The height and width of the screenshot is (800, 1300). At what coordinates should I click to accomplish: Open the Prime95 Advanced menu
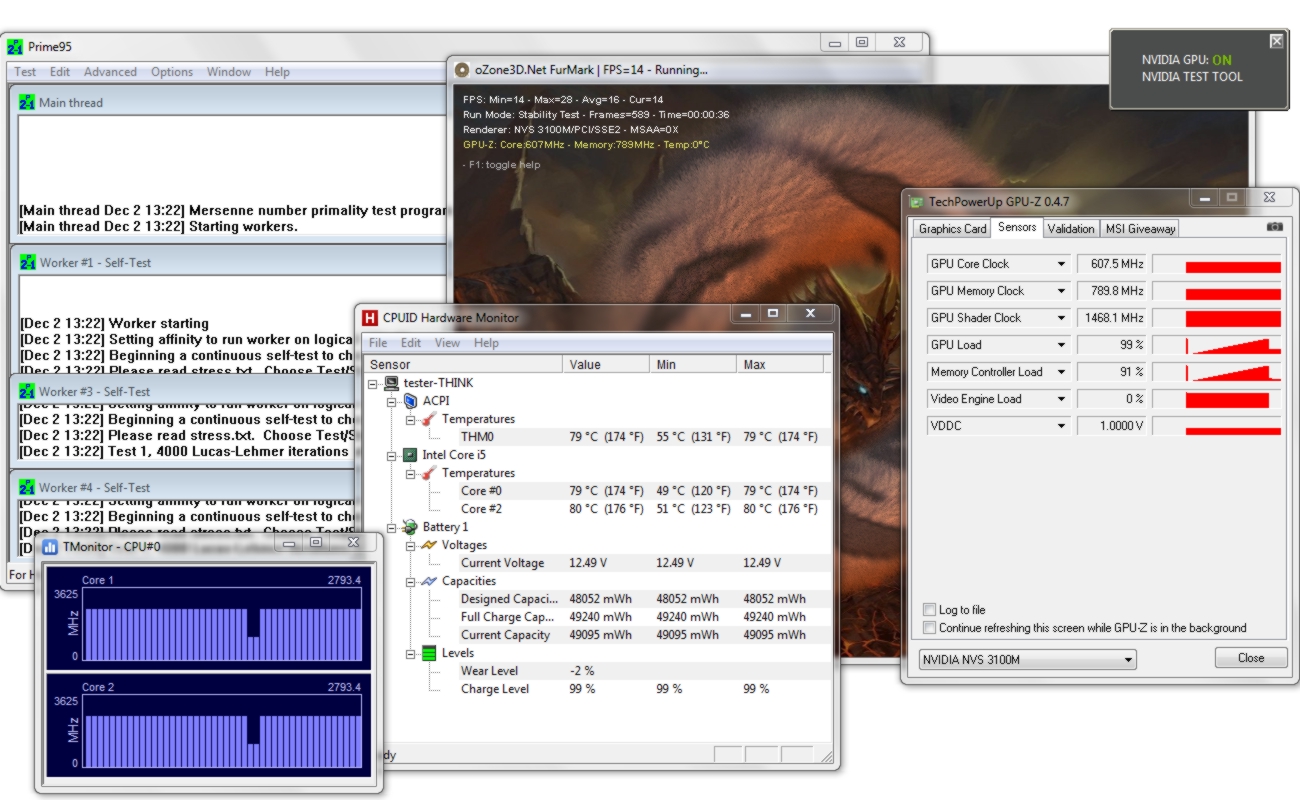110,72
